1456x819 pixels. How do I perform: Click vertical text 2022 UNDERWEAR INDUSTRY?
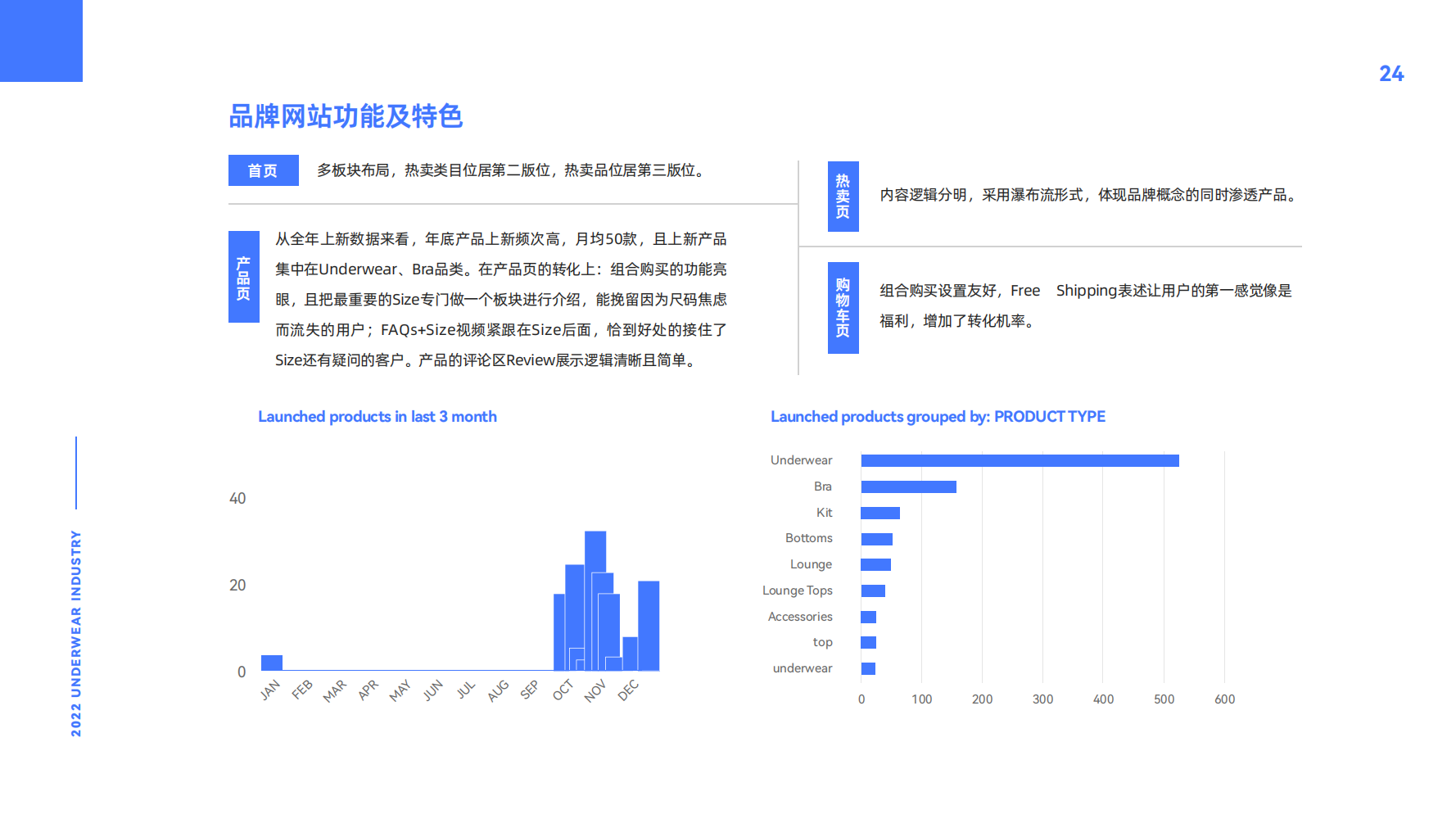76,633
